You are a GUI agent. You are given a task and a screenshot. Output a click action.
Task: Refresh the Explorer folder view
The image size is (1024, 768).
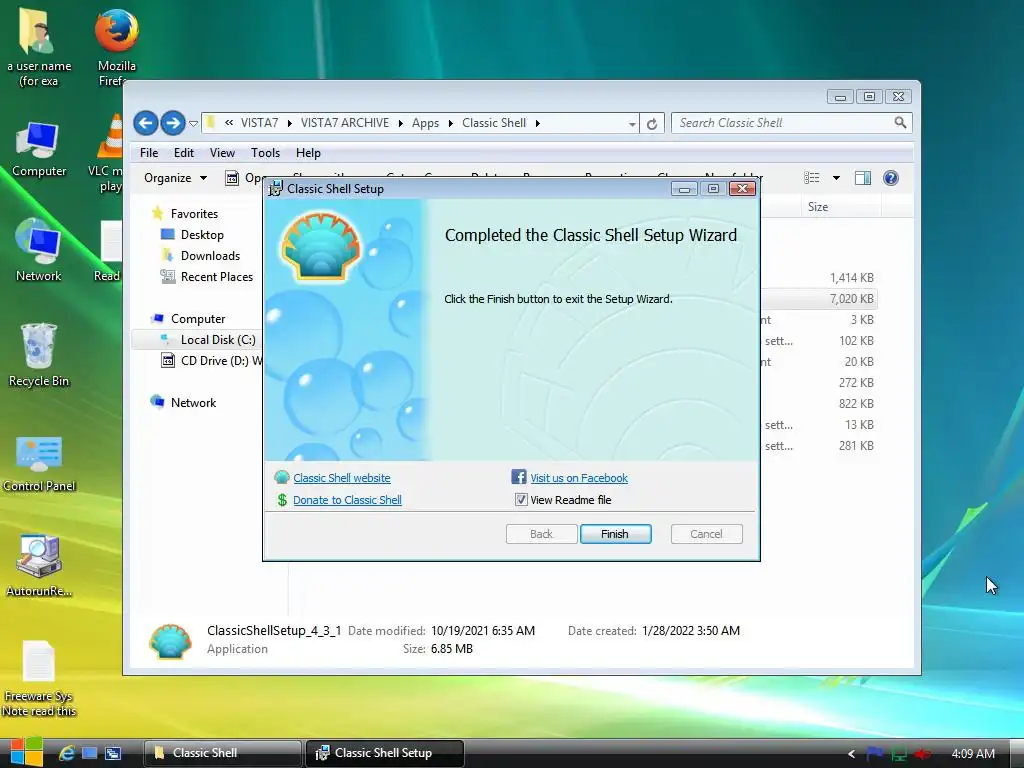(x=652, y=123)
